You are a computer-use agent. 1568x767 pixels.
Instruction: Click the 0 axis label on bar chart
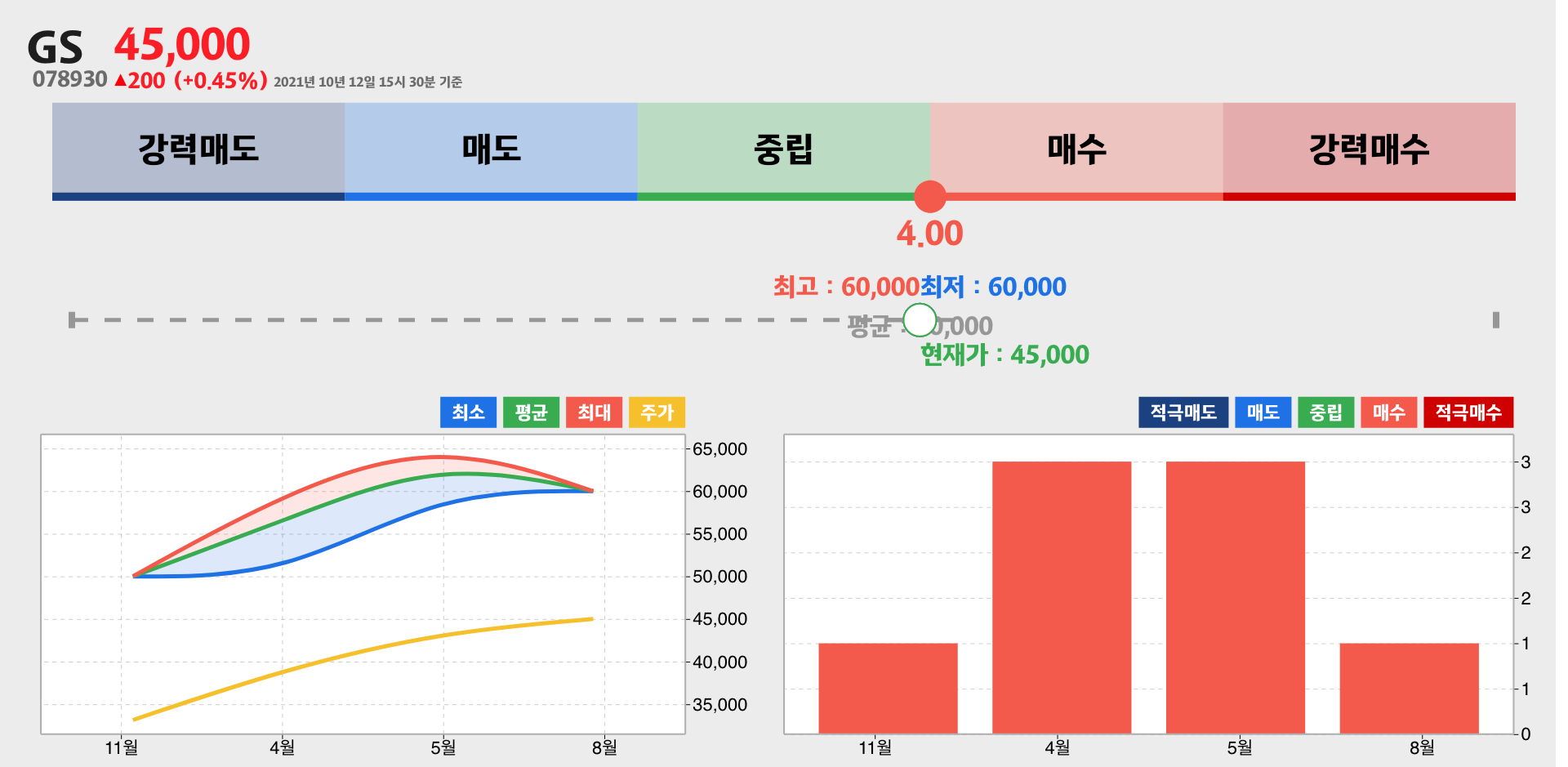point(1526,734)
